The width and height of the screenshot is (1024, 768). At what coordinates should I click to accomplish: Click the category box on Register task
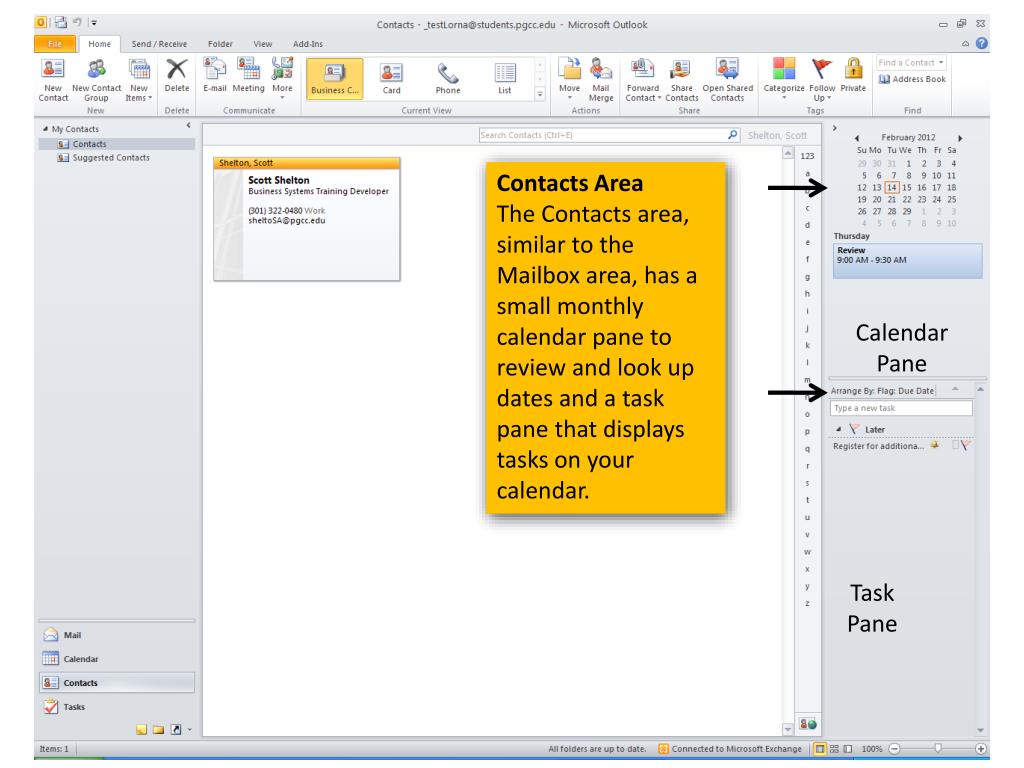(955, 445)
